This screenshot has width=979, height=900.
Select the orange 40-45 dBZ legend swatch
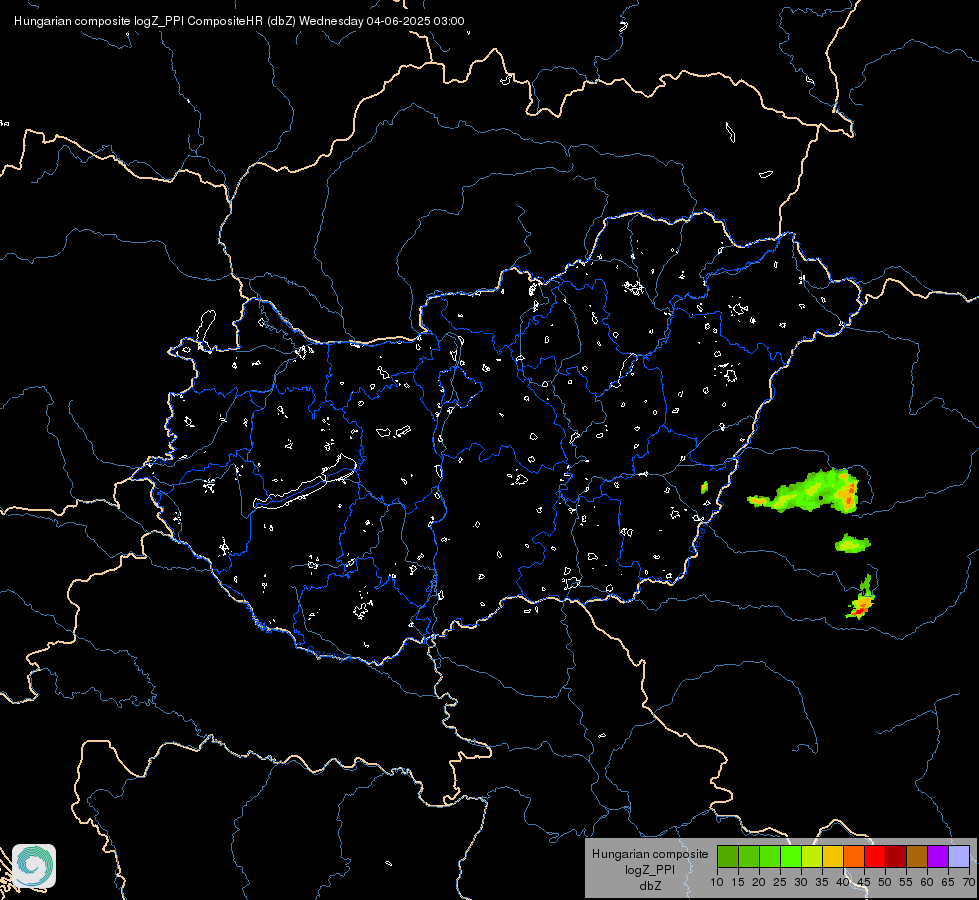tap(854, 856)
